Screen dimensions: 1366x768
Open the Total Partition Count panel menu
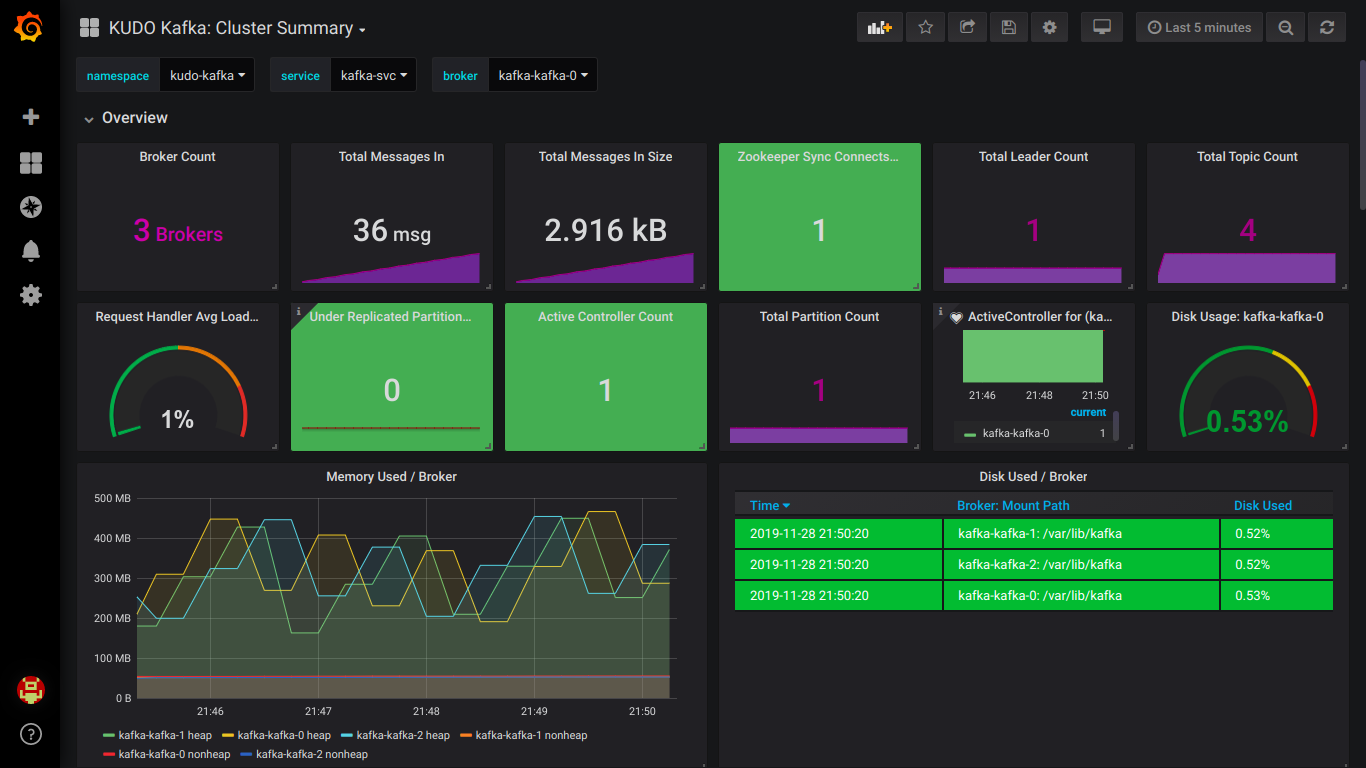click(819, 317)
